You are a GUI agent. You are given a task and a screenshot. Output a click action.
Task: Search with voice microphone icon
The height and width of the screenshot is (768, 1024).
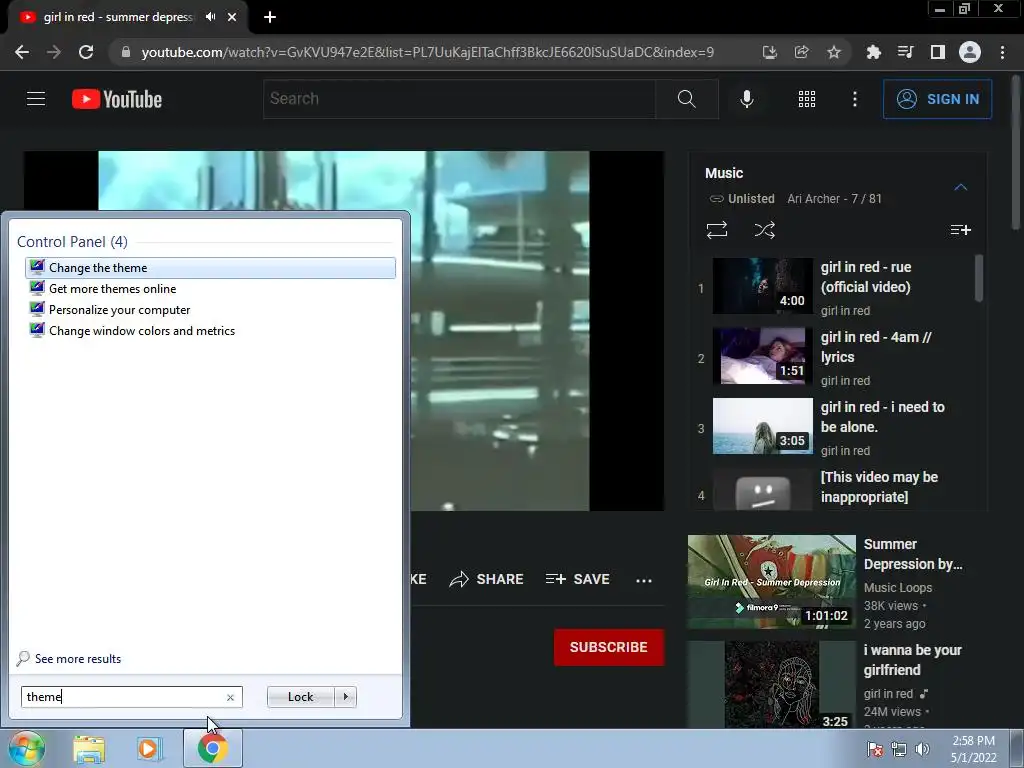(x=746, y=99)
